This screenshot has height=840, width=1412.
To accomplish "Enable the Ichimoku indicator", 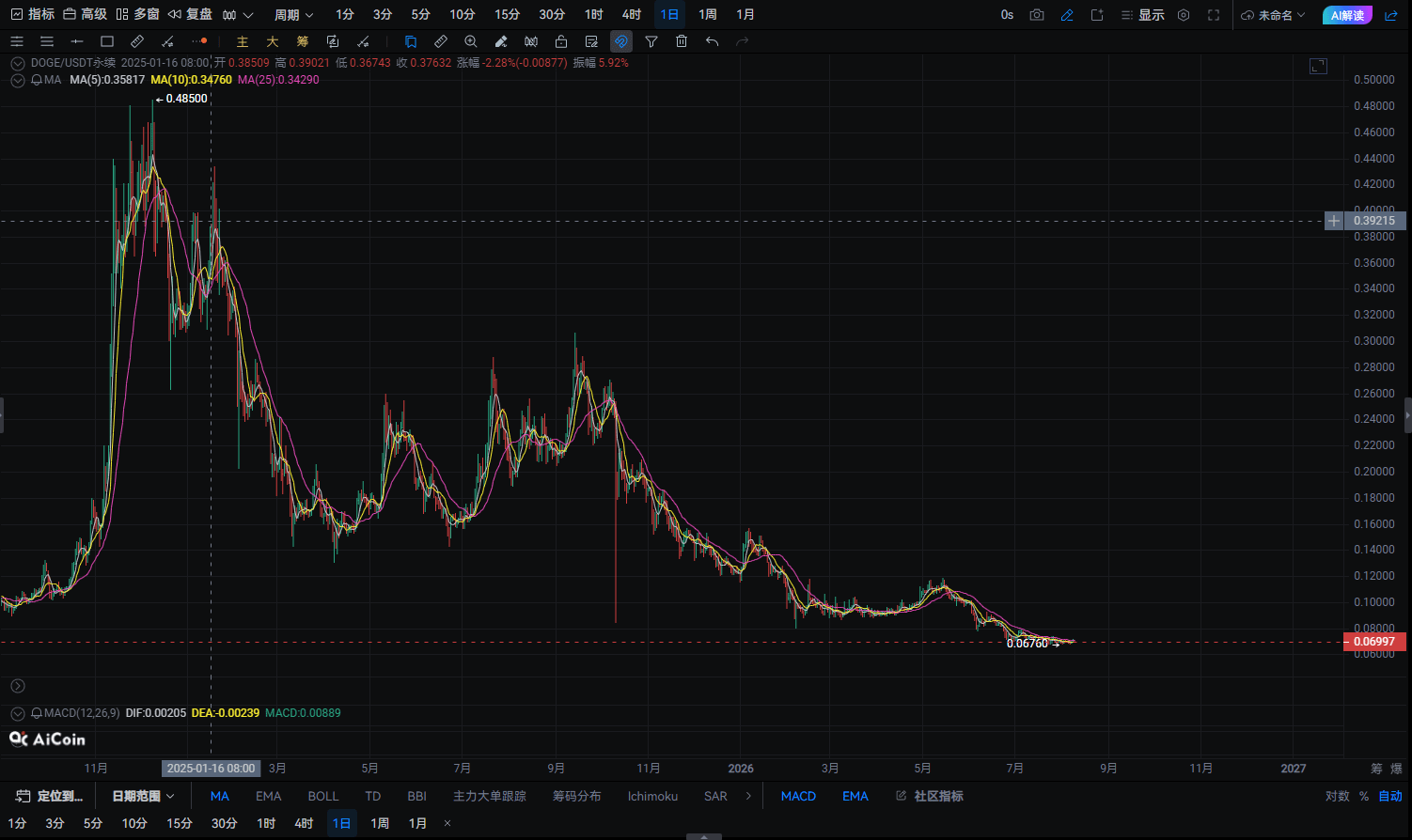I will click(652, 796).
